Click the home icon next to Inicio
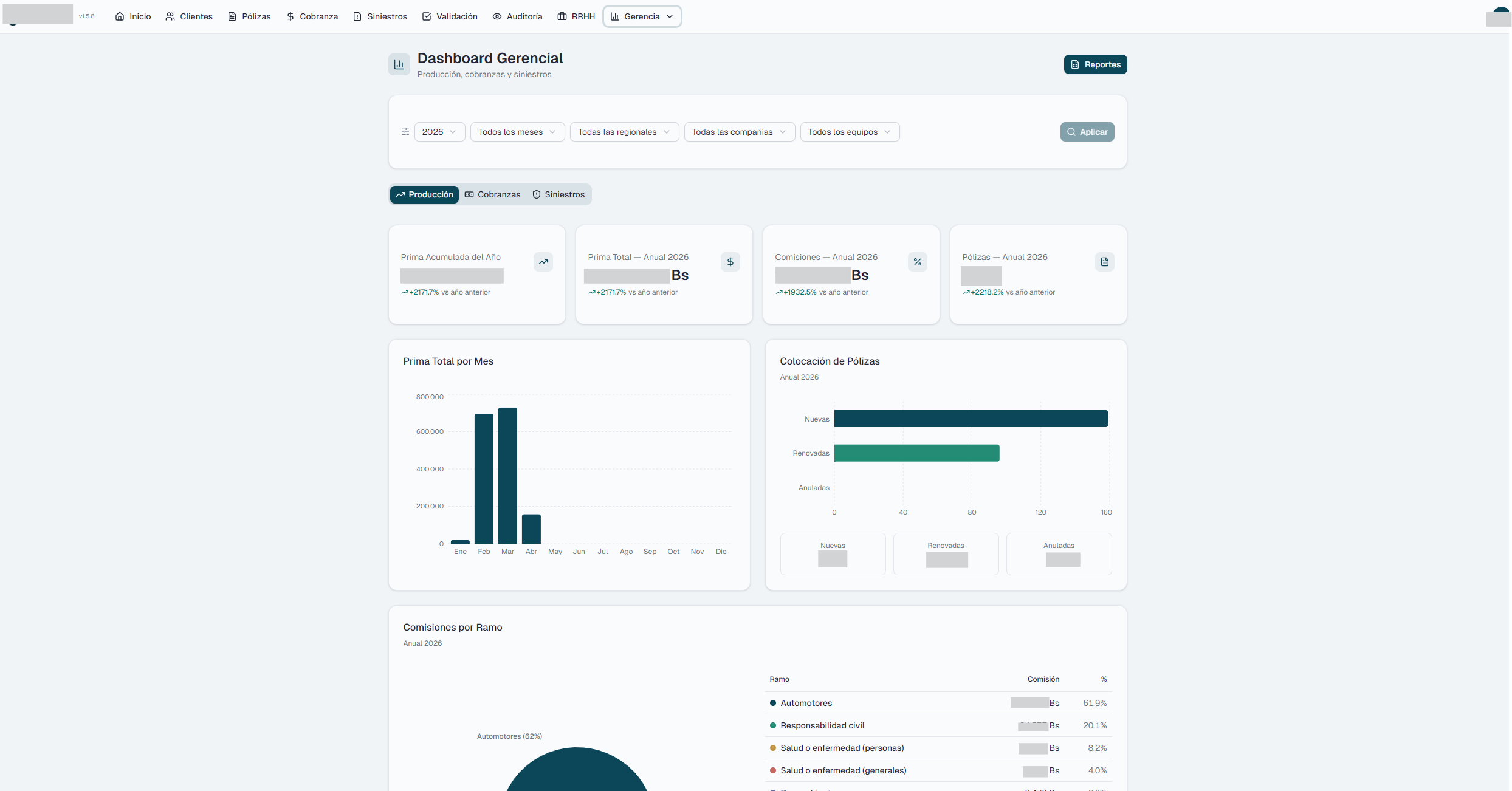The height and width of the screenshot is (791, 1512). [119, 16]
